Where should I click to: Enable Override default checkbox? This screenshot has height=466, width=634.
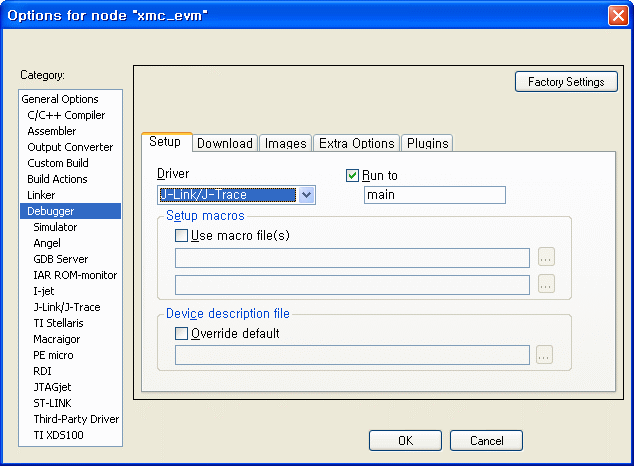181,333
